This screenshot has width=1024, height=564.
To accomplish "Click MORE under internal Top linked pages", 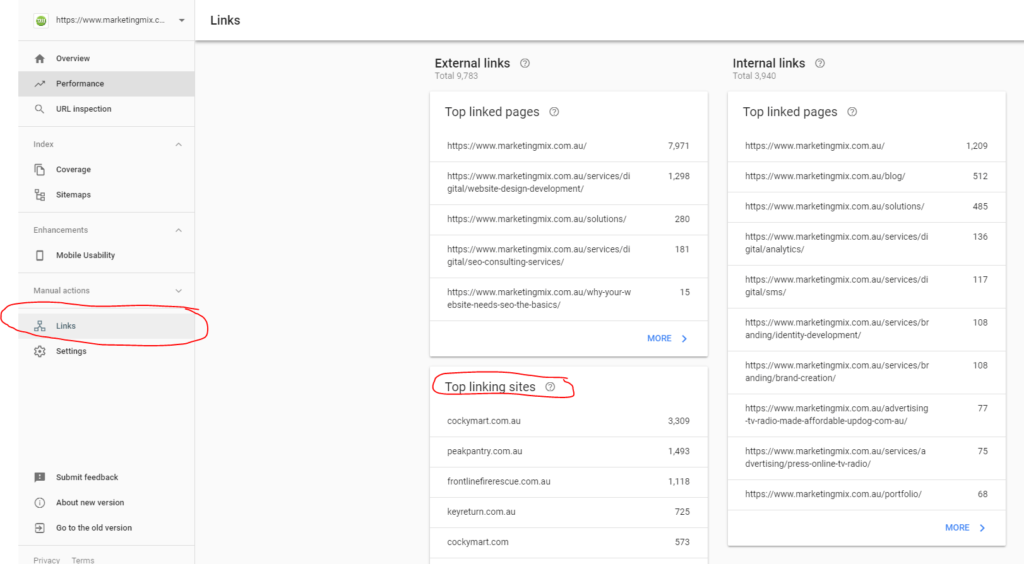I will click(965, 527).
